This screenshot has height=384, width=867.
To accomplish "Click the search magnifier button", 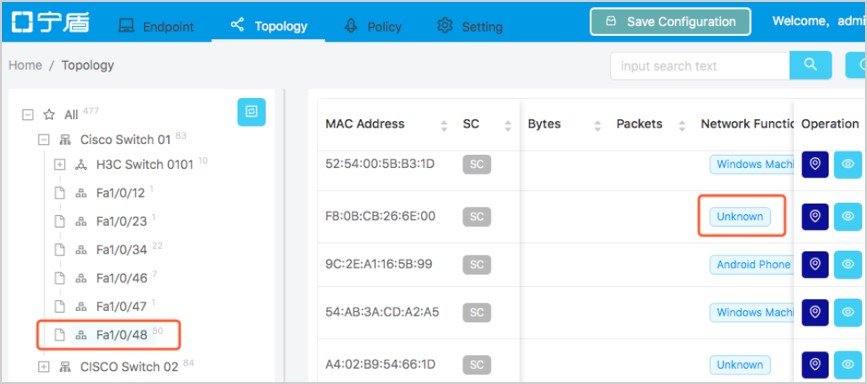I will pos(811,65).
